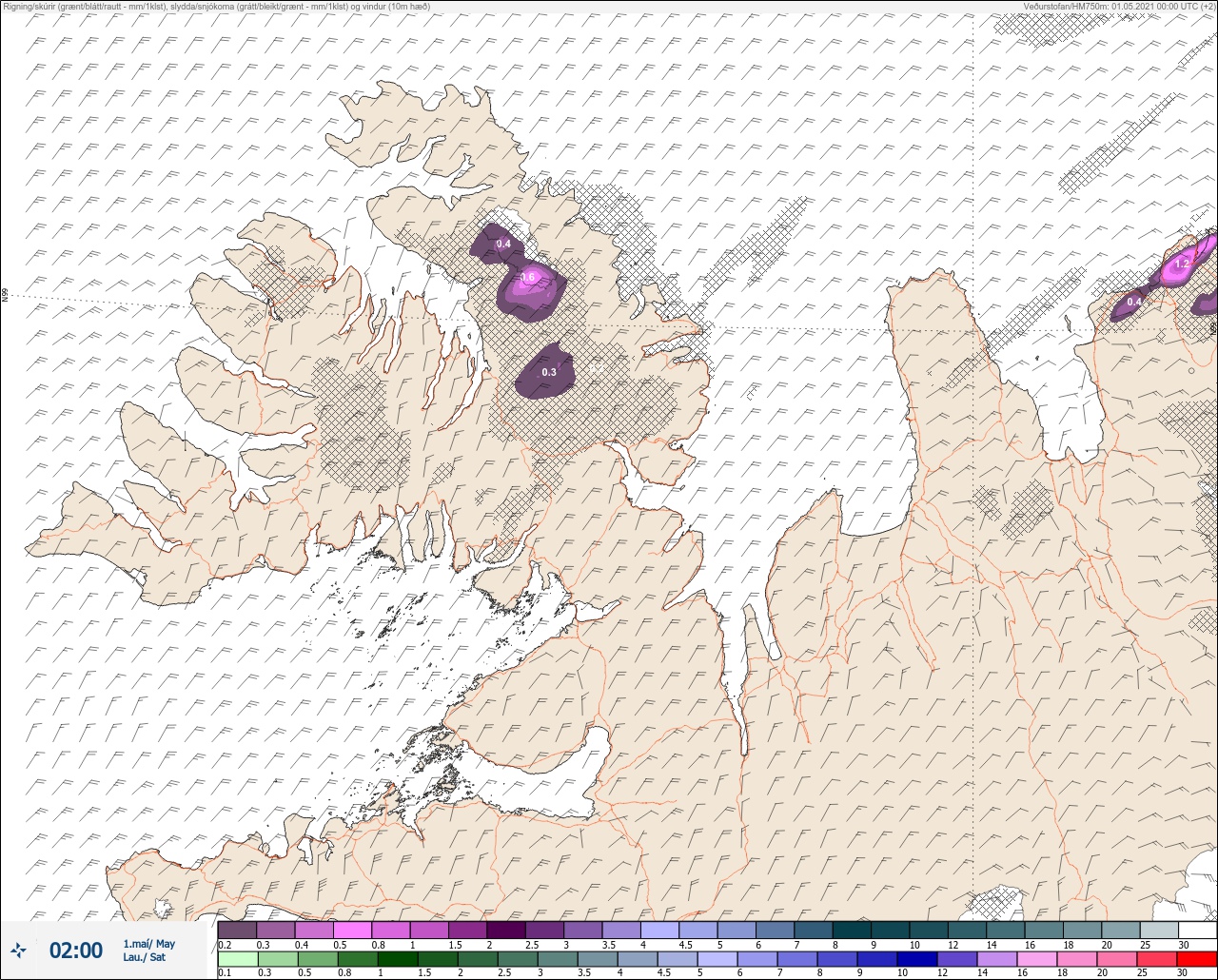Pick the darkest purple upper swatch labeled 2
The image size is (1218, 980).
click(x=505, y=930)
